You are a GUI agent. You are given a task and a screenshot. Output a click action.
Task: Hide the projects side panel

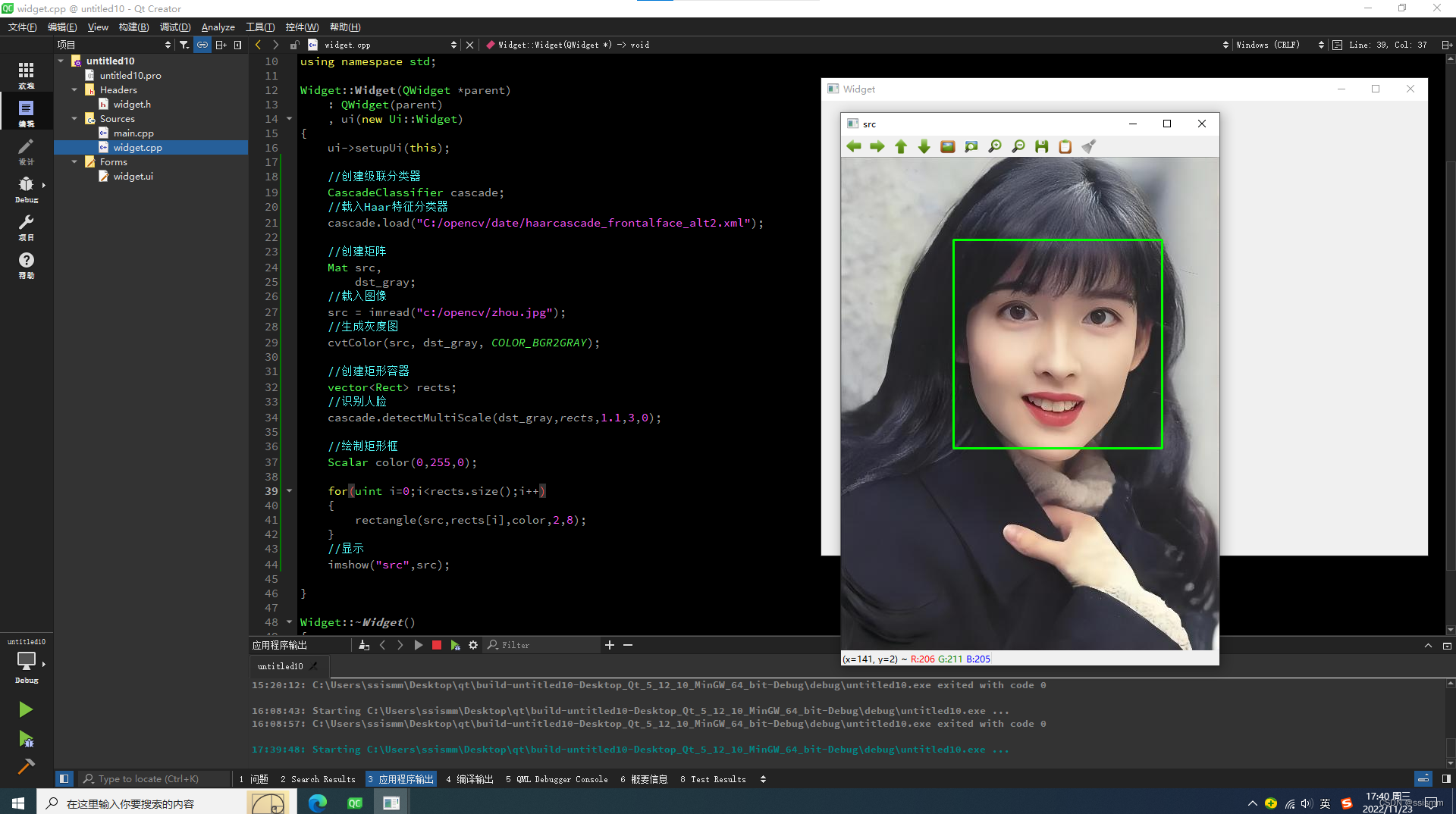238,45
